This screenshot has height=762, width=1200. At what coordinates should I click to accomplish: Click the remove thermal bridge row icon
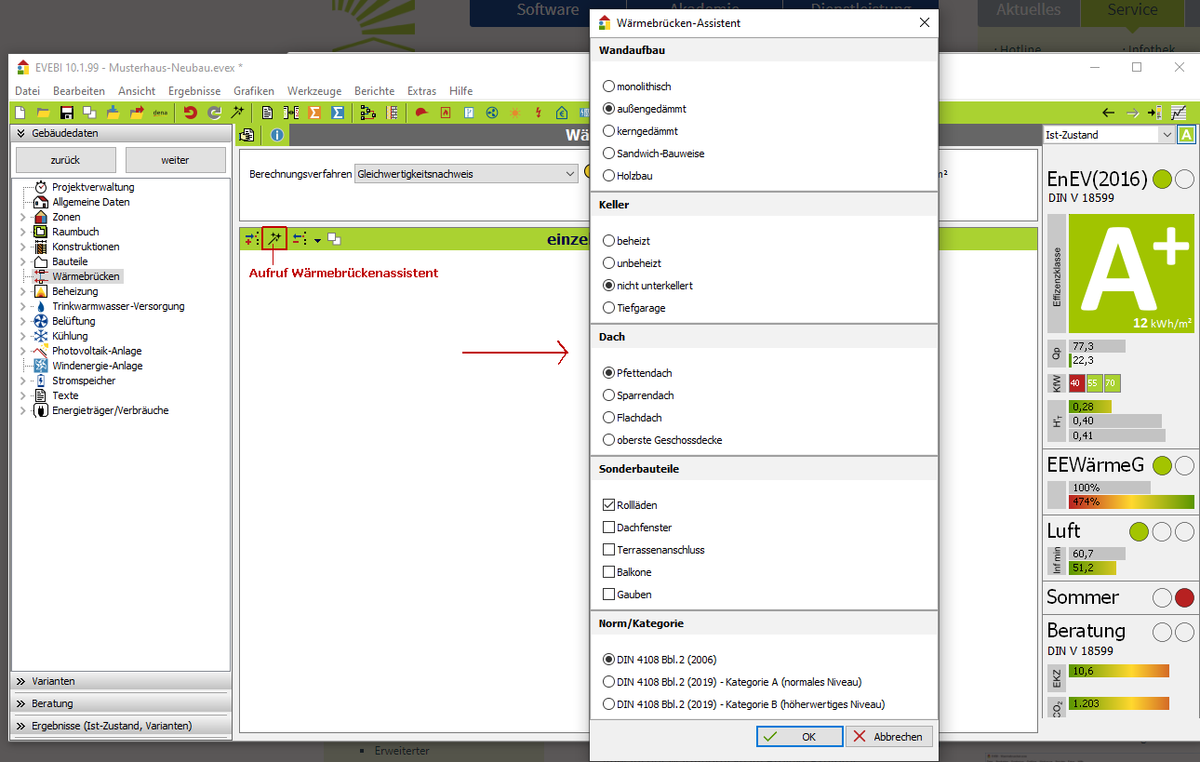pos(298,239)
